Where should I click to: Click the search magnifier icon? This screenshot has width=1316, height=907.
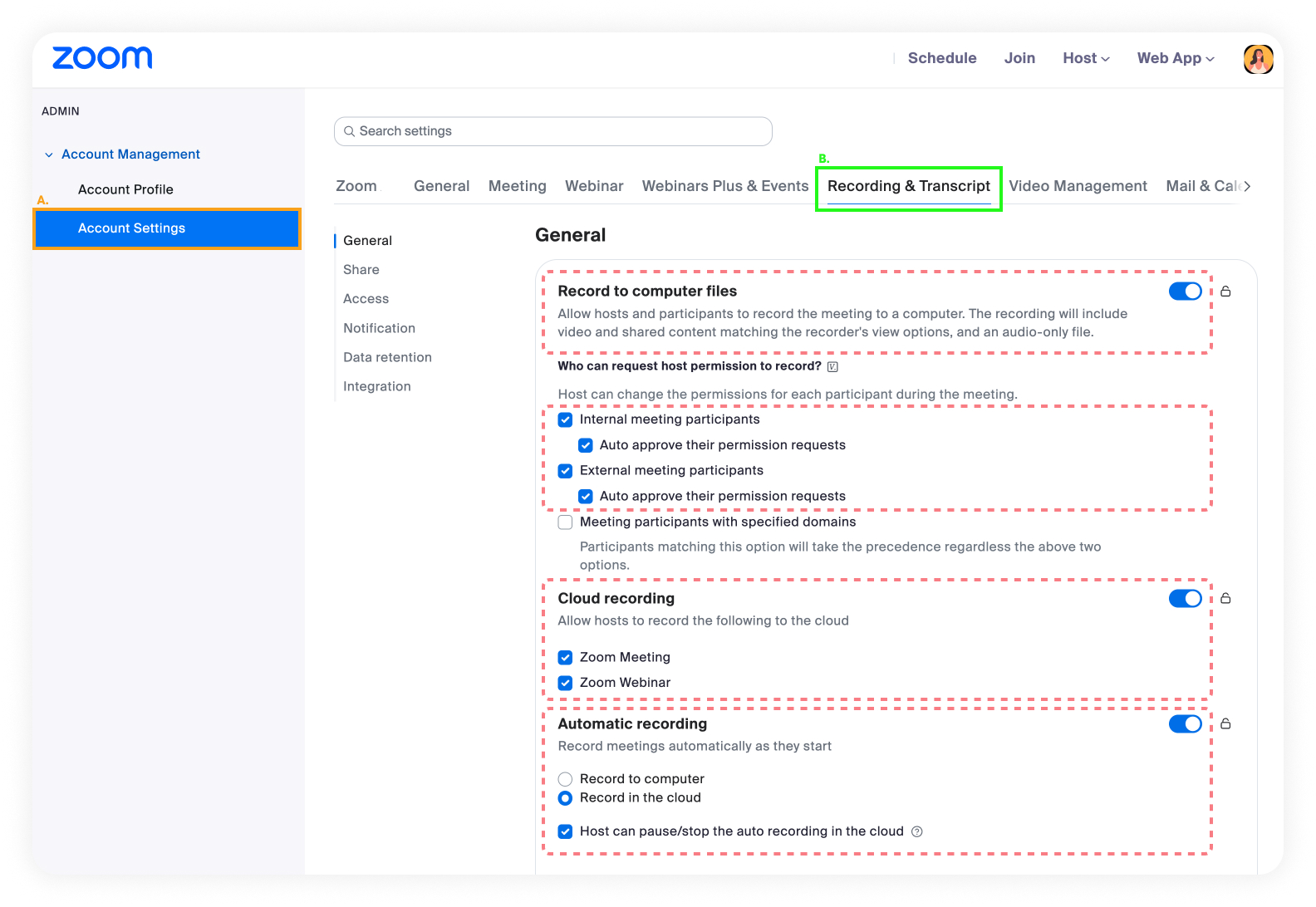(350, 131)
